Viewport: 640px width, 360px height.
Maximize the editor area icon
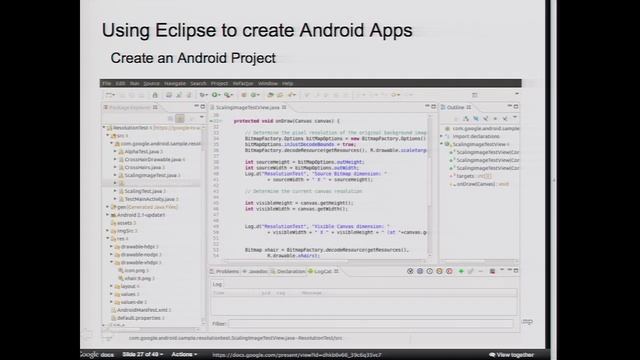click(433, 107)
